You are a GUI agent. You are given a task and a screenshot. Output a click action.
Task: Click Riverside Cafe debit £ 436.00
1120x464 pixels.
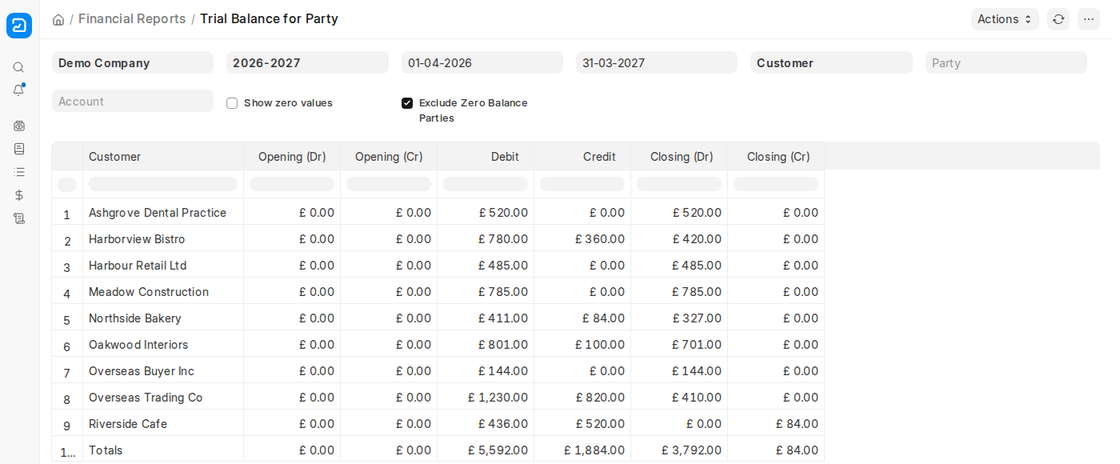[486, 424]
